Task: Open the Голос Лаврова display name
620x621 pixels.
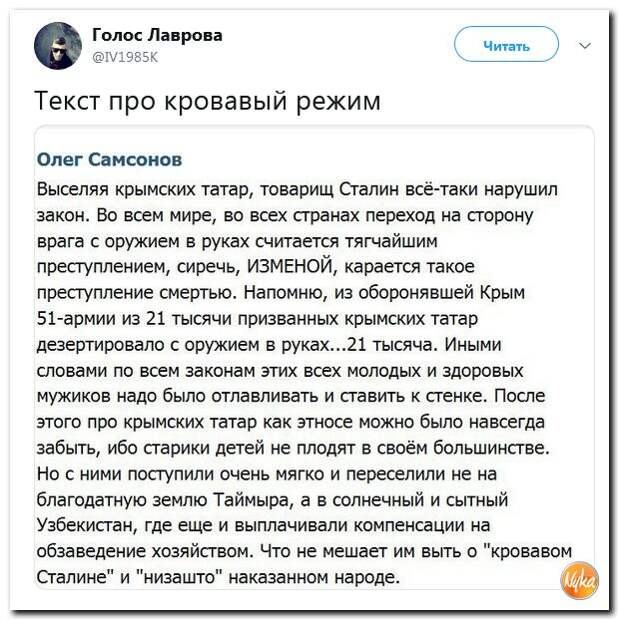Action: [157, 36]
